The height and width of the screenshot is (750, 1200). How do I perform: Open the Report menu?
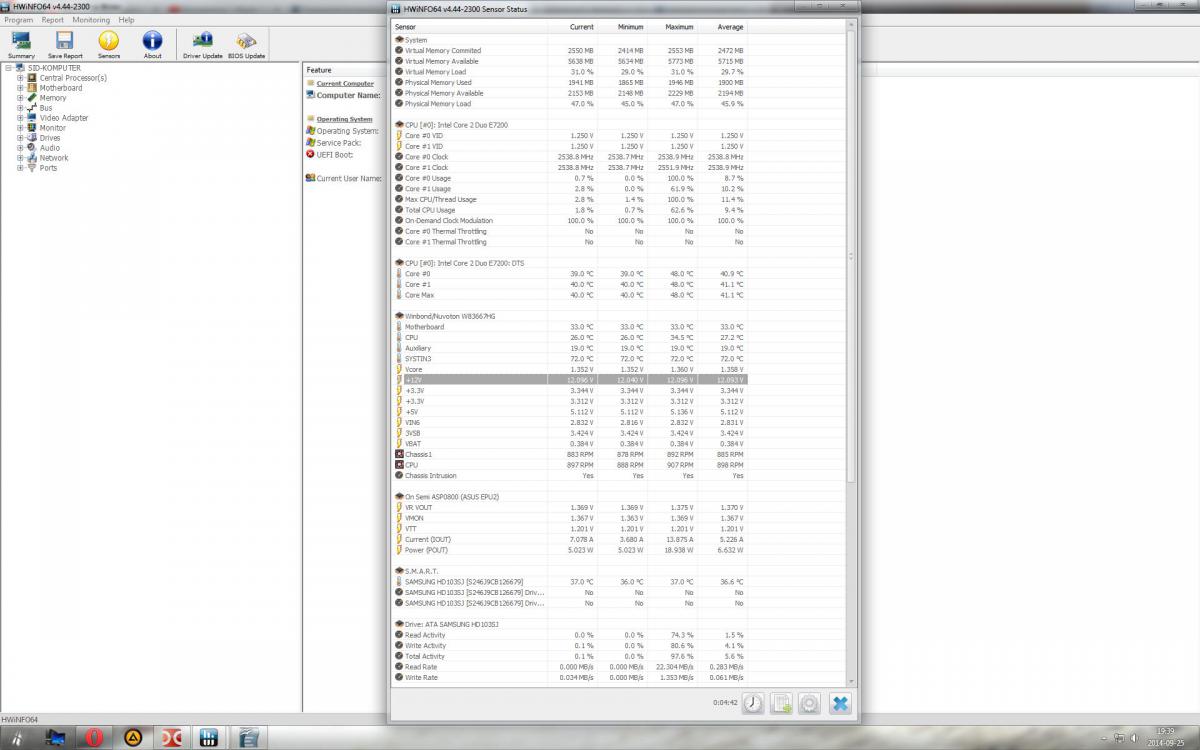pyautogui.click(x=53, y=20)
